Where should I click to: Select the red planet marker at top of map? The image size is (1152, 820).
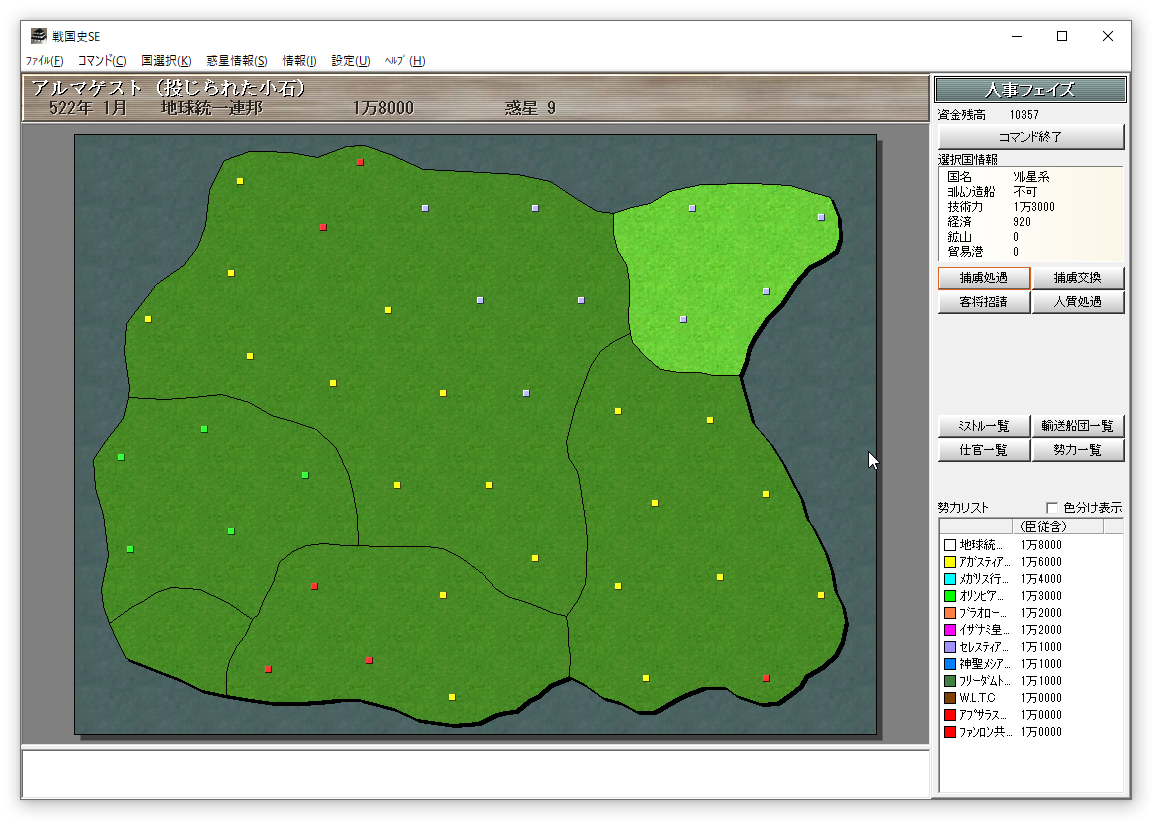[x=360, y=162]
